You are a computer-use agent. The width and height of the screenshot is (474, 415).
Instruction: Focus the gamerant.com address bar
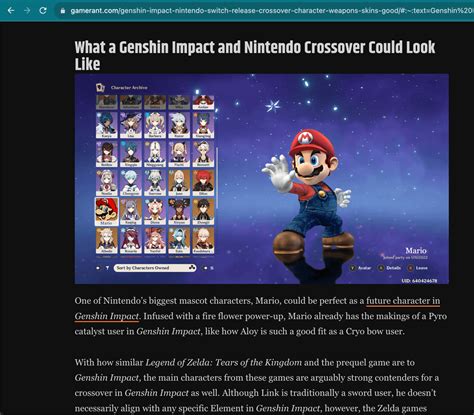pos(267,11)
